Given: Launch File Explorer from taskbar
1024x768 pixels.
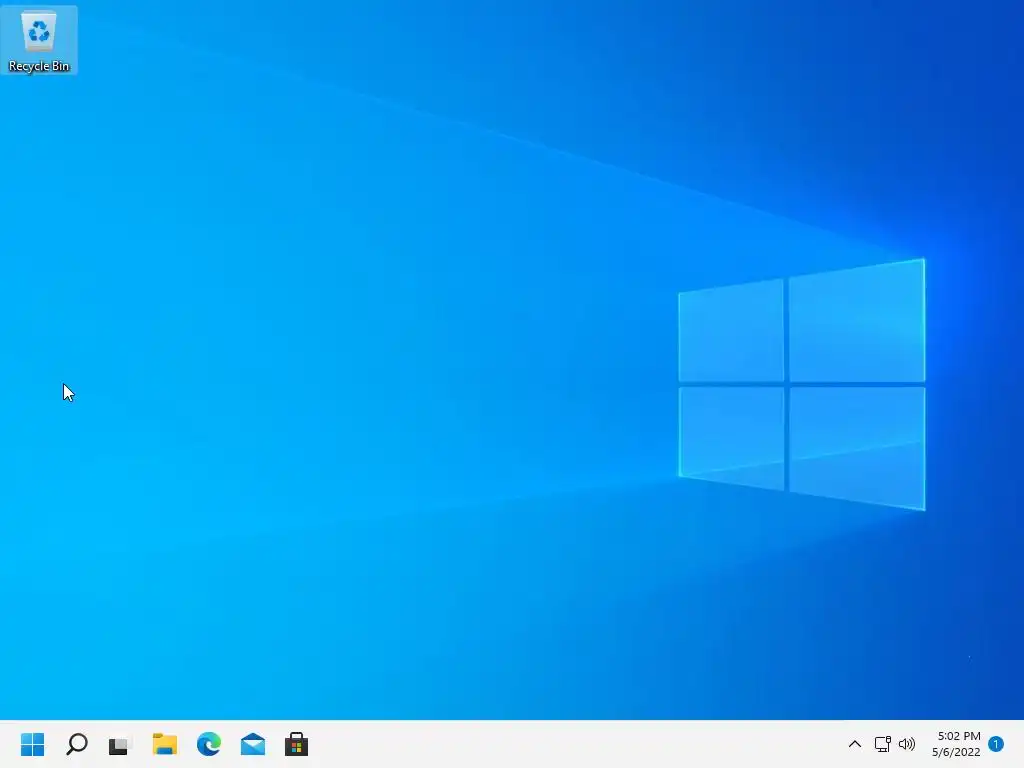Looking at the screenshot, I should point(165,744).
